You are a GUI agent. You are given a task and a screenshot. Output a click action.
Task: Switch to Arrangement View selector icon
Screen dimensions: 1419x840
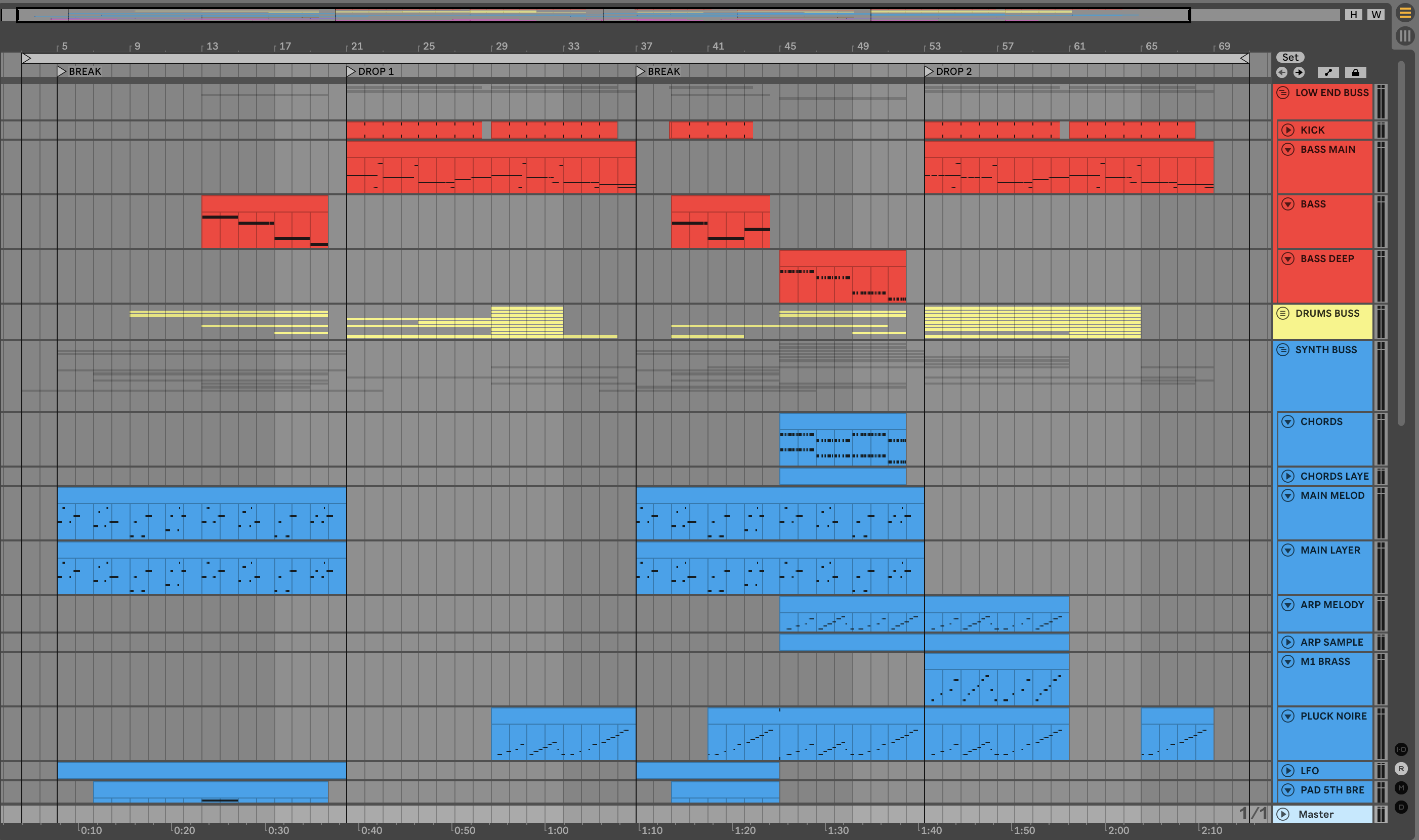coord(1405,13)
